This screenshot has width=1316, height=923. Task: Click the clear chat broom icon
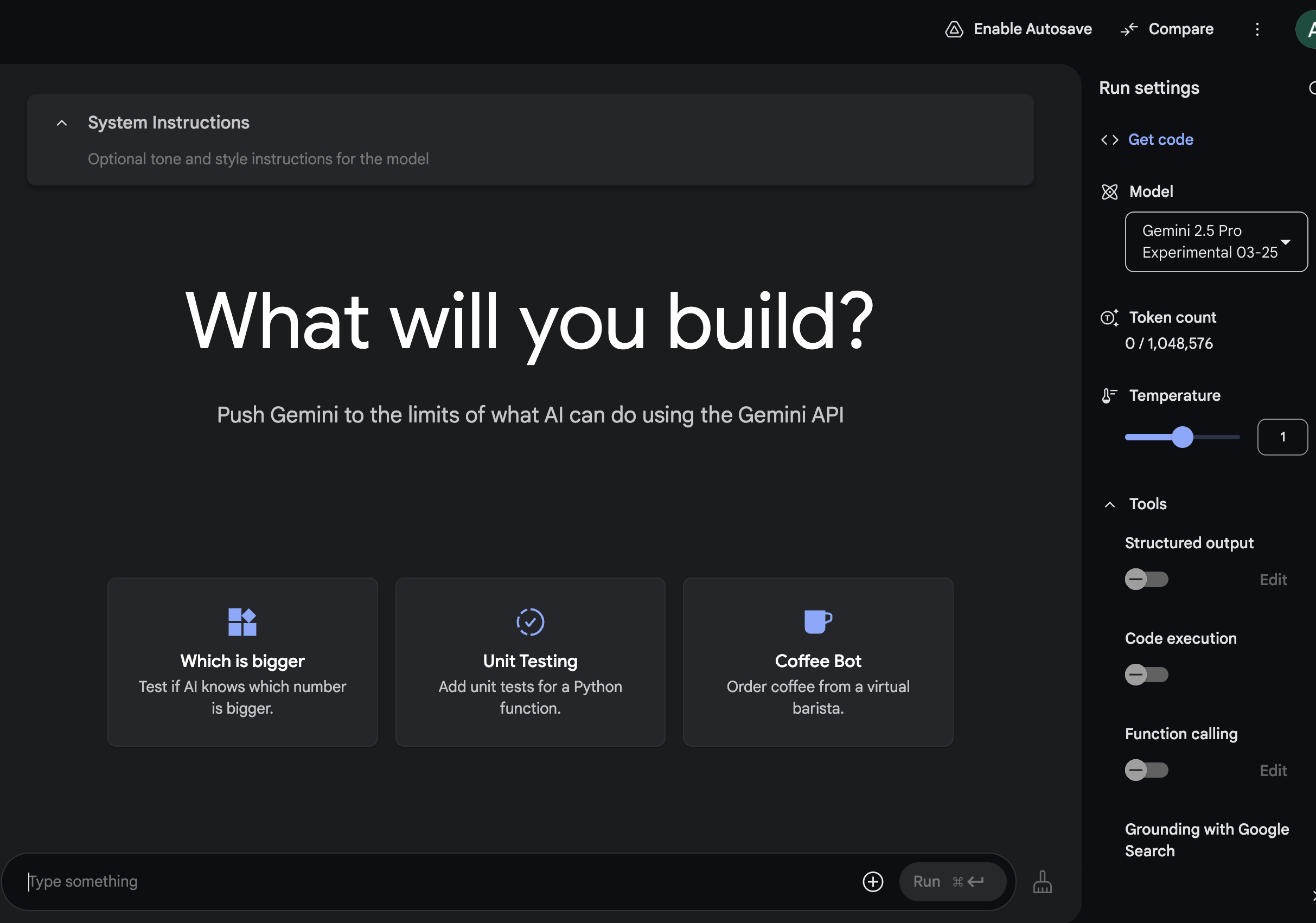pyautogui.click(x=1043, y=882)
